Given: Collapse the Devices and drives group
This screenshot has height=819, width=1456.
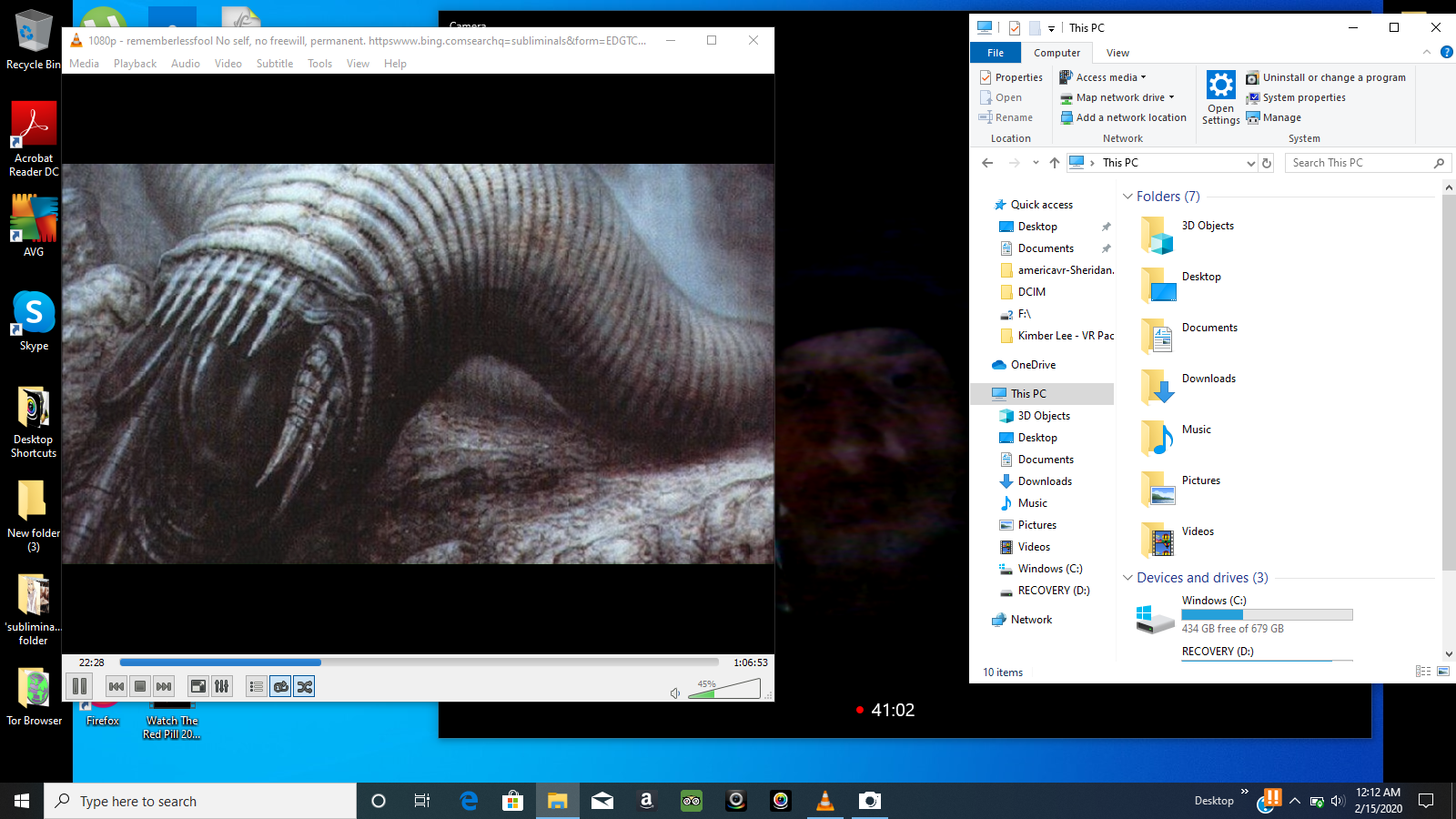Looking at the screenshot, I should 1127,578.
